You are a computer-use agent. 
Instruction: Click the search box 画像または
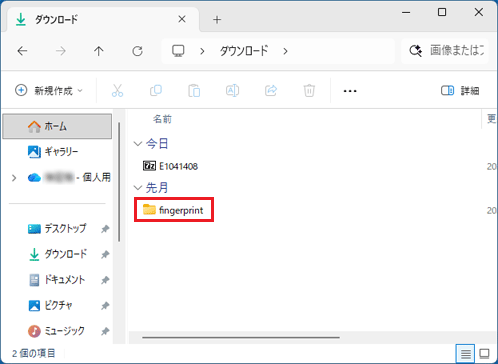click(x=445, y=51)
